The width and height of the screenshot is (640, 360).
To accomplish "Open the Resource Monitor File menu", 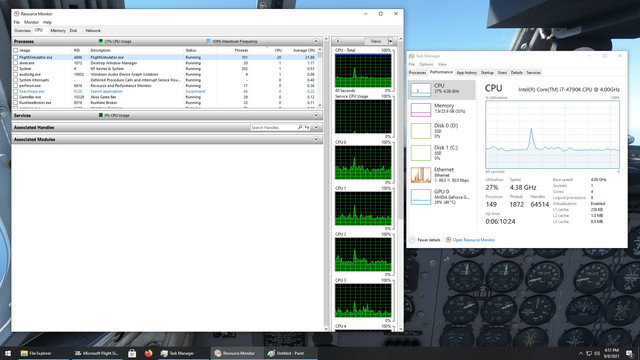I will pyautogui.click(x=17, y=22).
